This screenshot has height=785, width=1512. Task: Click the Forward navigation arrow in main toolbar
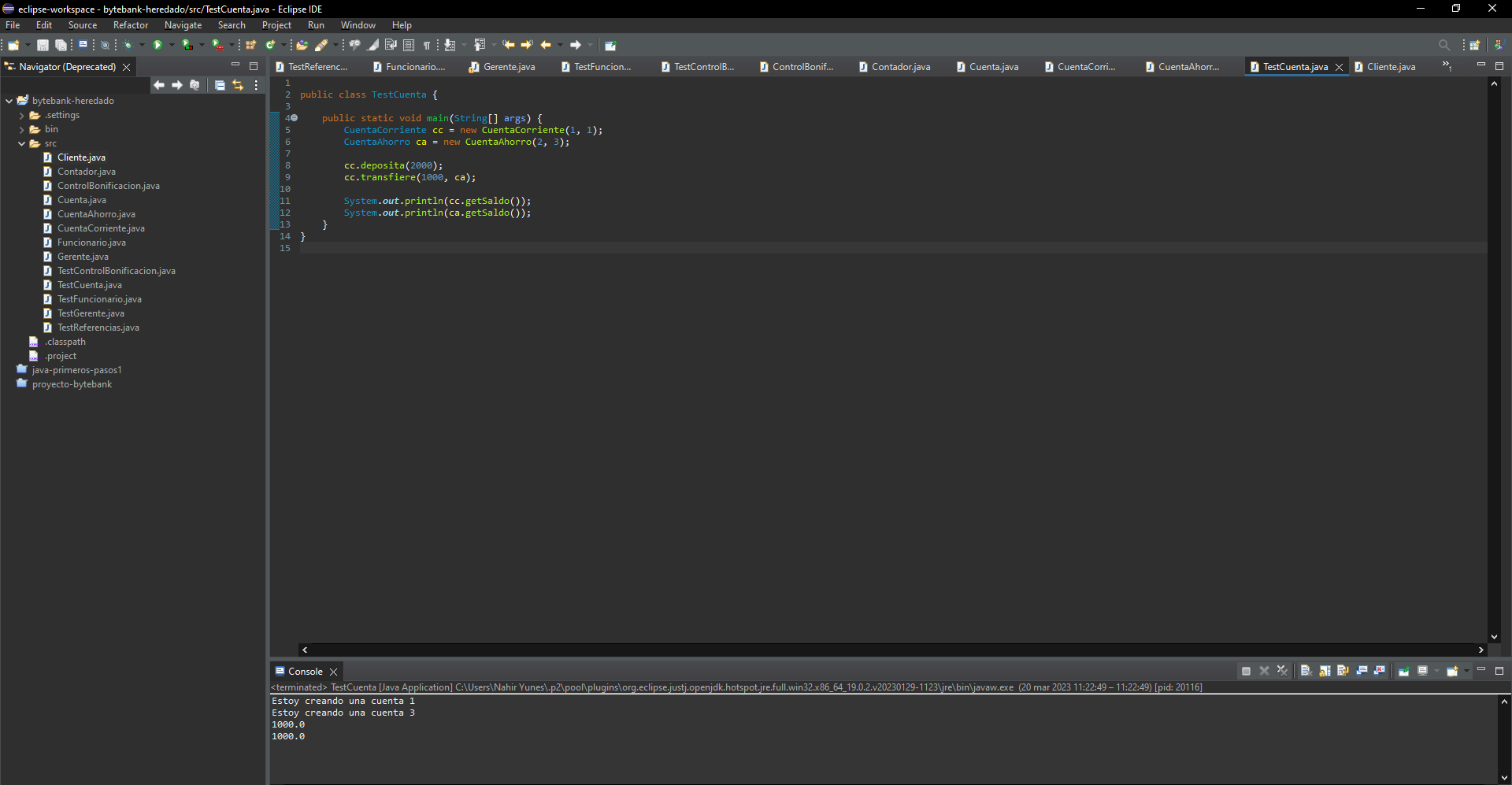576,45
